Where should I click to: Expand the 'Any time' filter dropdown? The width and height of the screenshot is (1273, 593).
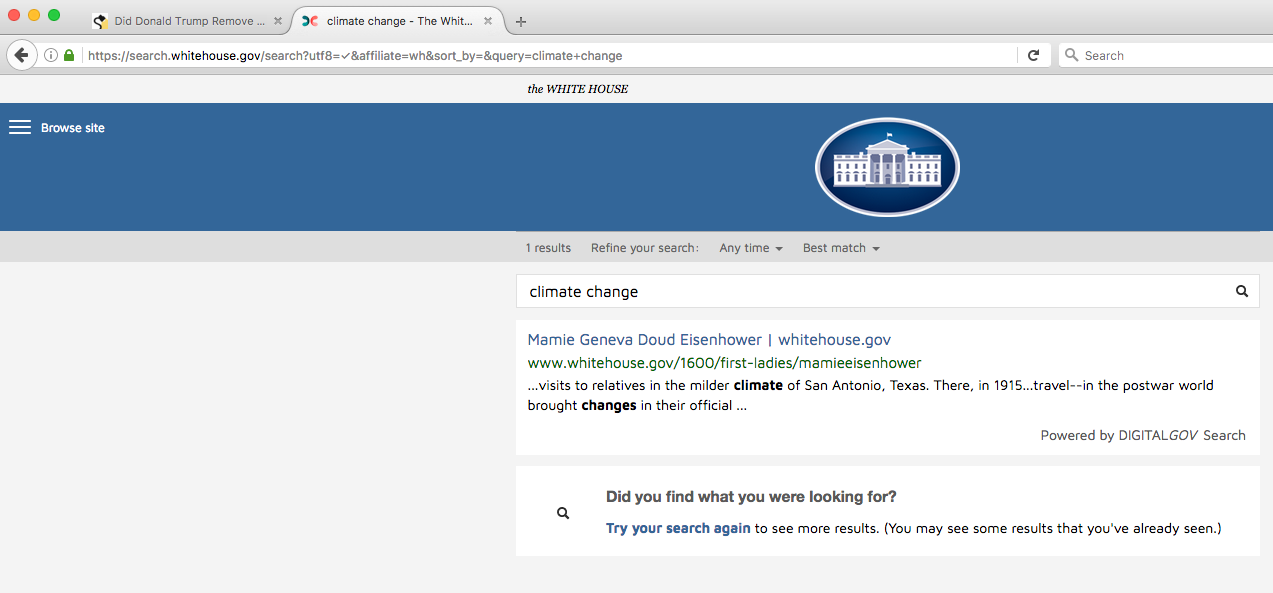(751, 248)
